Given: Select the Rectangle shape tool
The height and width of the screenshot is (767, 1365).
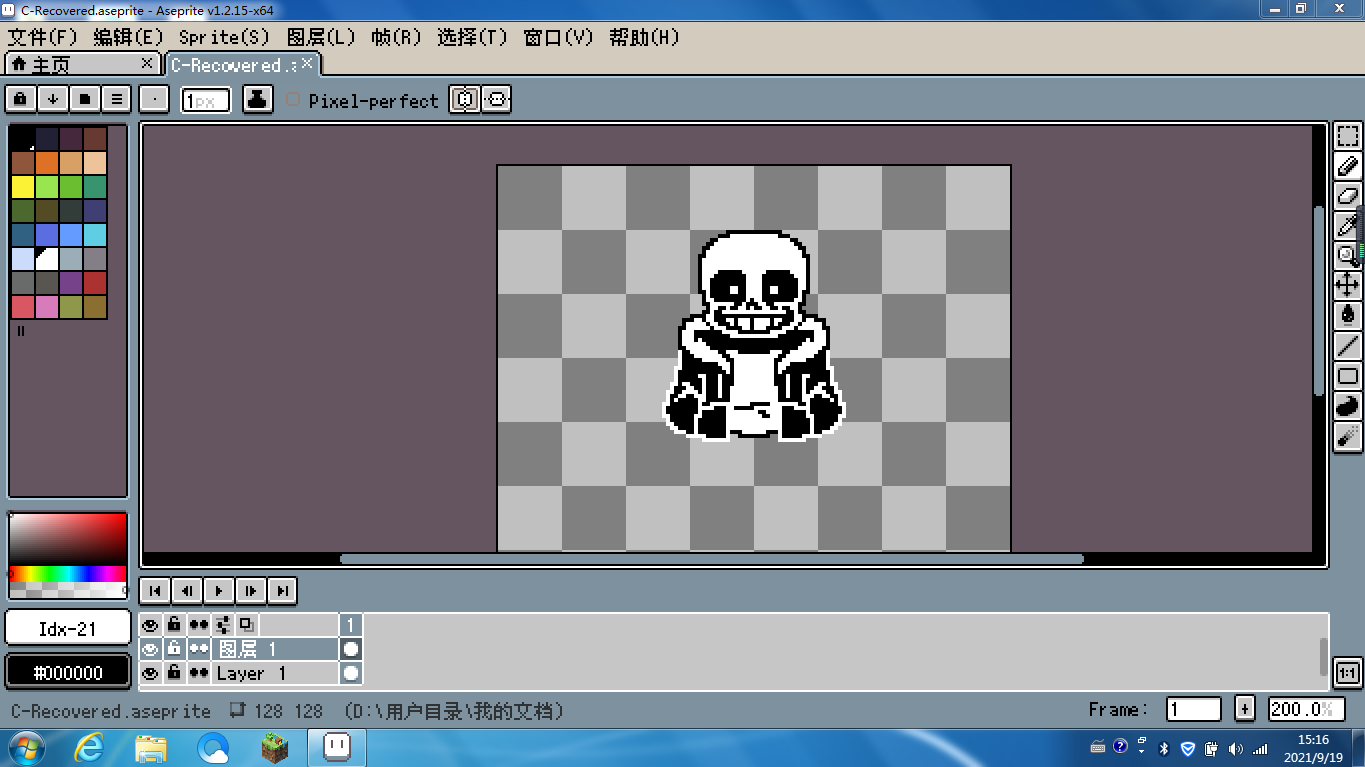Looking at the screenshot, I should (1348, 376).
